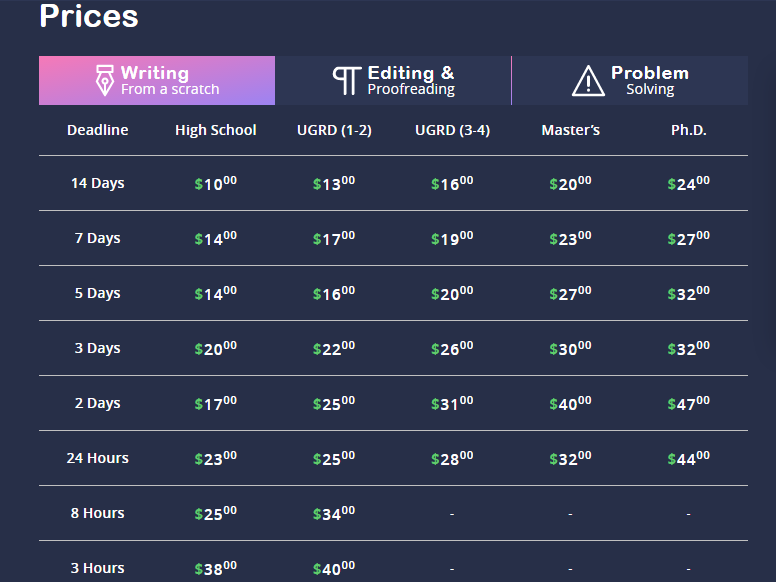Select the 7 Days deadline row label
The width and height of the screenshot is (776, 582).
(x=97, y=238)
